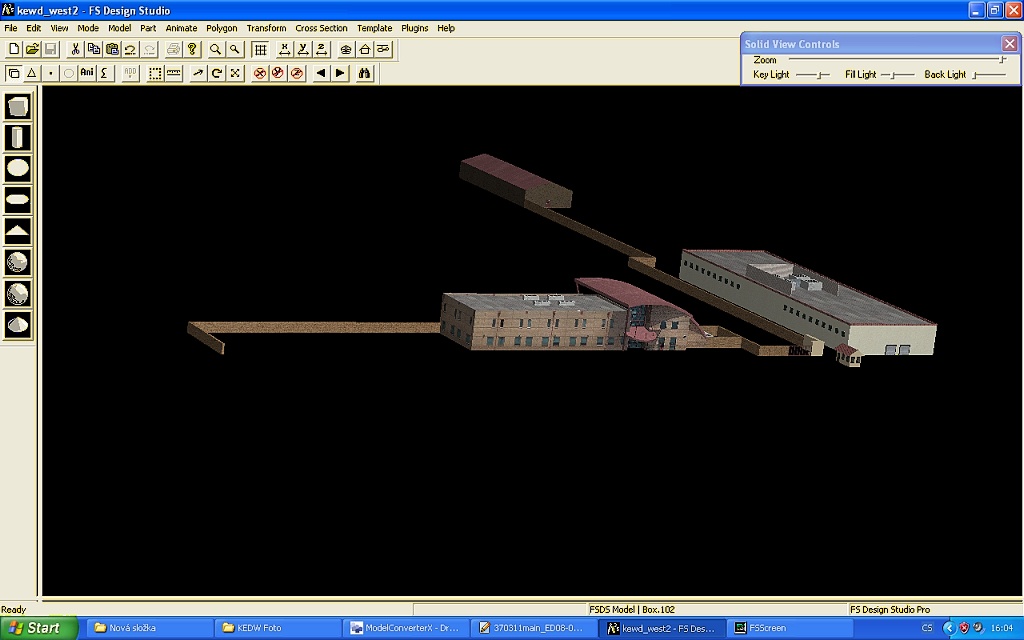The image size is (1024, 640).
Task: Open the Cross Section menu
Action: tap(321, 28)
